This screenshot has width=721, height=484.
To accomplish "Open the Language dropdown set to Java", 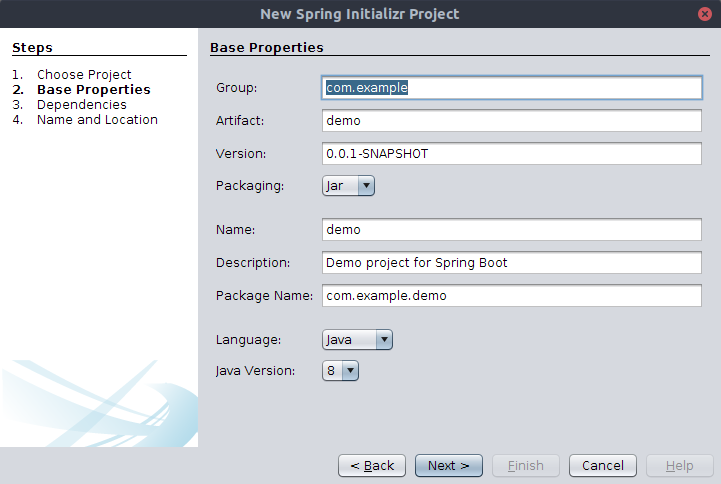I will click(x=357, y=340).
